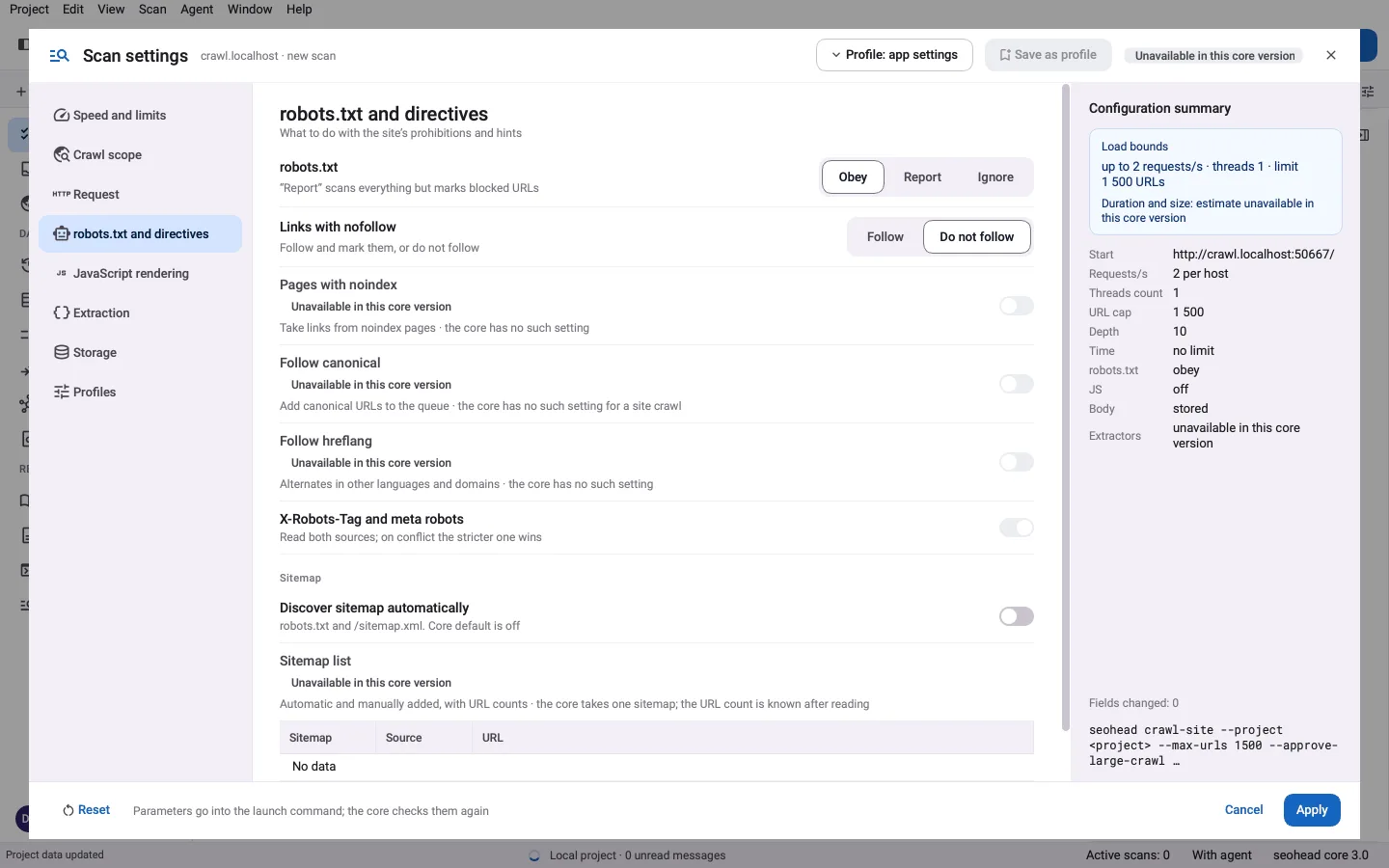Image resolution: width=1389 pixels, height=868 pixels.
Task: Open the Project menu
Action: 29,9
